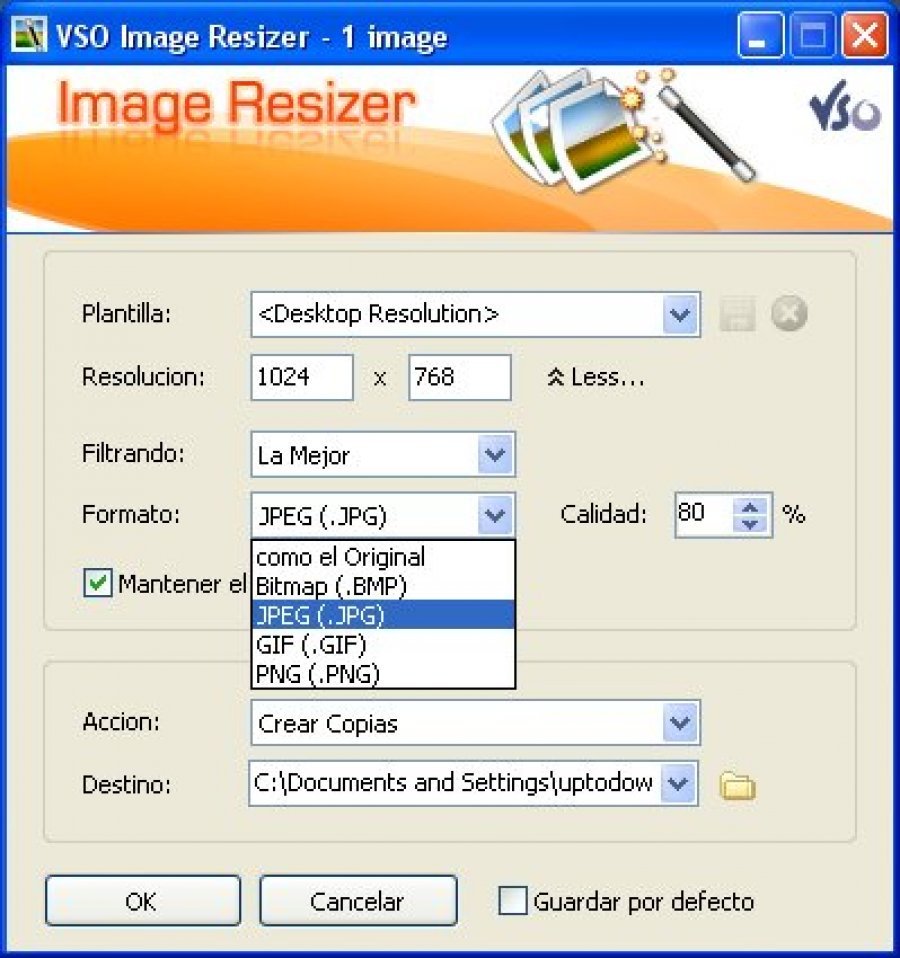This screenshot has height=958, width=900.
Task: Select 'como el Original' format option
Action: pyautogui.click(x=341, y=557)
